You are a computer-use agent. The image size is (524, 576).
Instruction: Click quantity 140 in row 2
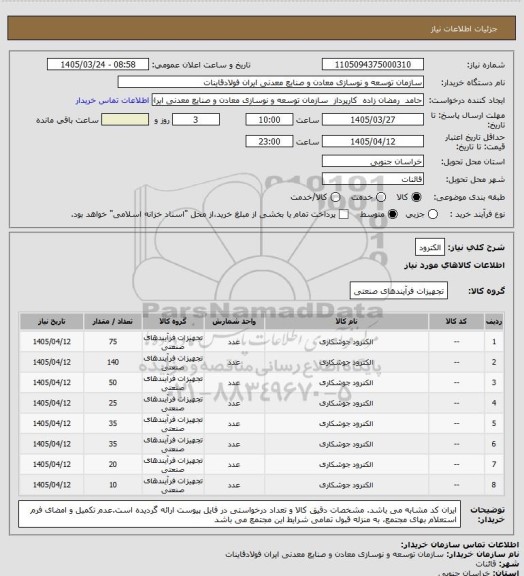[x=112, y=362]
